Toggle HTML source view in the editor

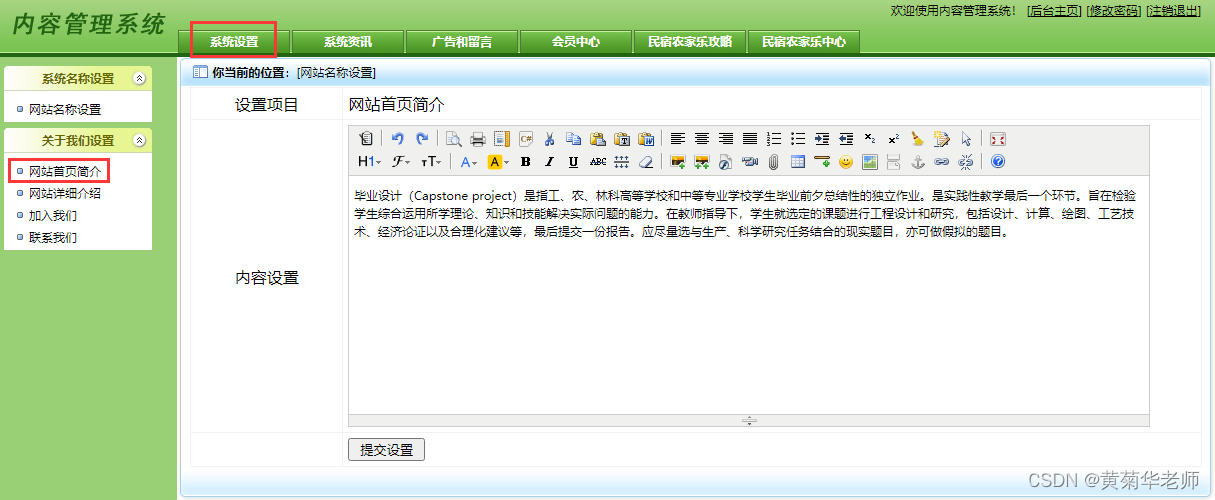[x=366, y=139]
